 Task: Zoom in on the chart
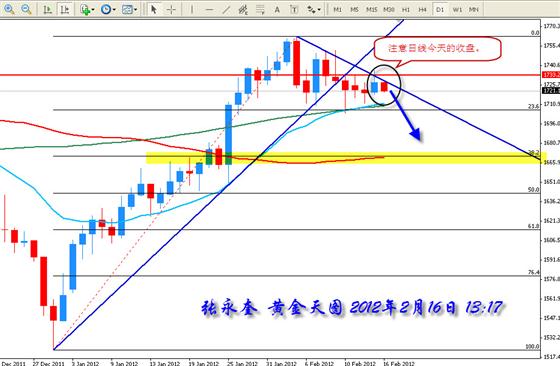click(x=9, y=9)
